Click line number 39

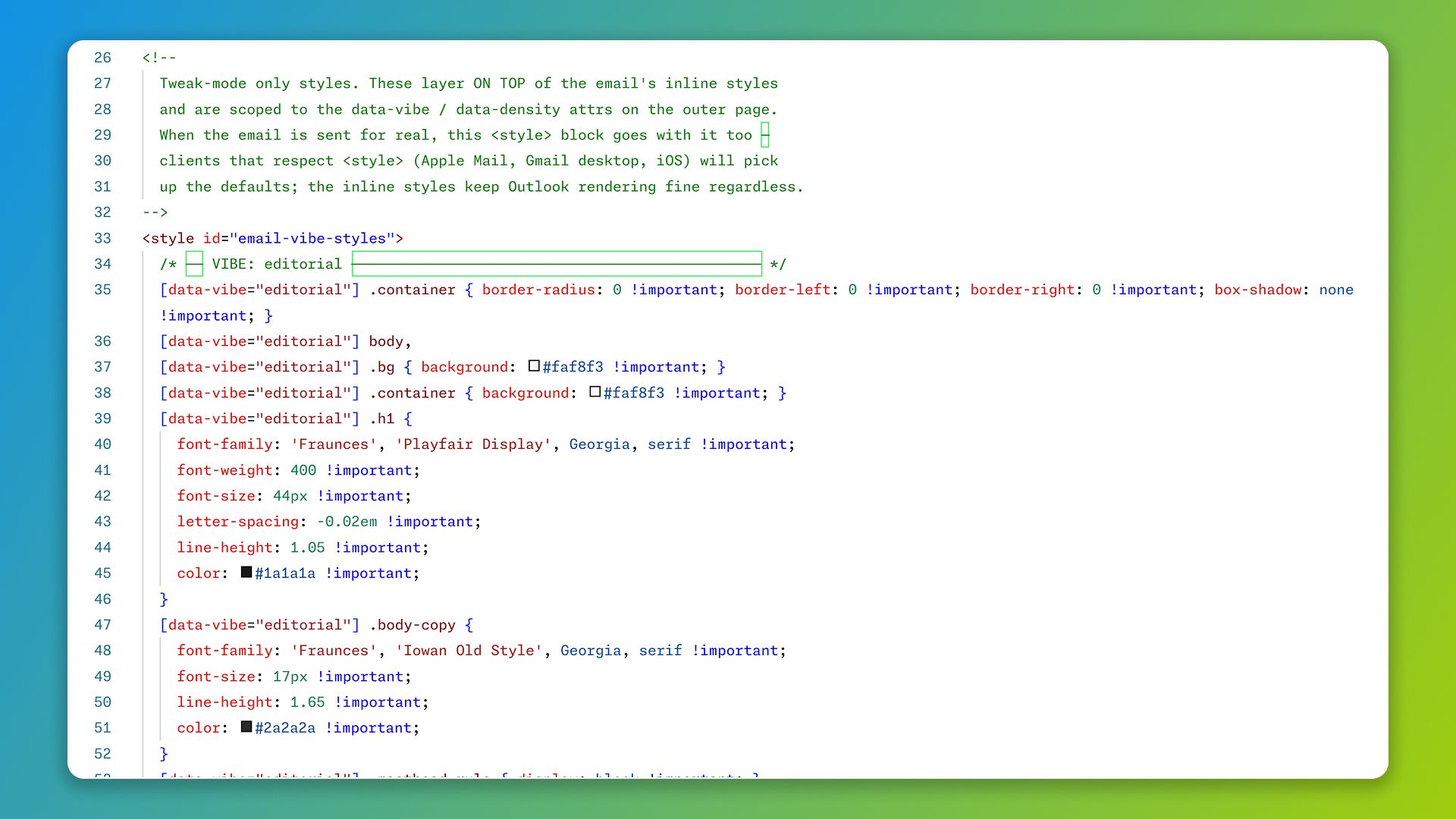click(x=102, y=419)
